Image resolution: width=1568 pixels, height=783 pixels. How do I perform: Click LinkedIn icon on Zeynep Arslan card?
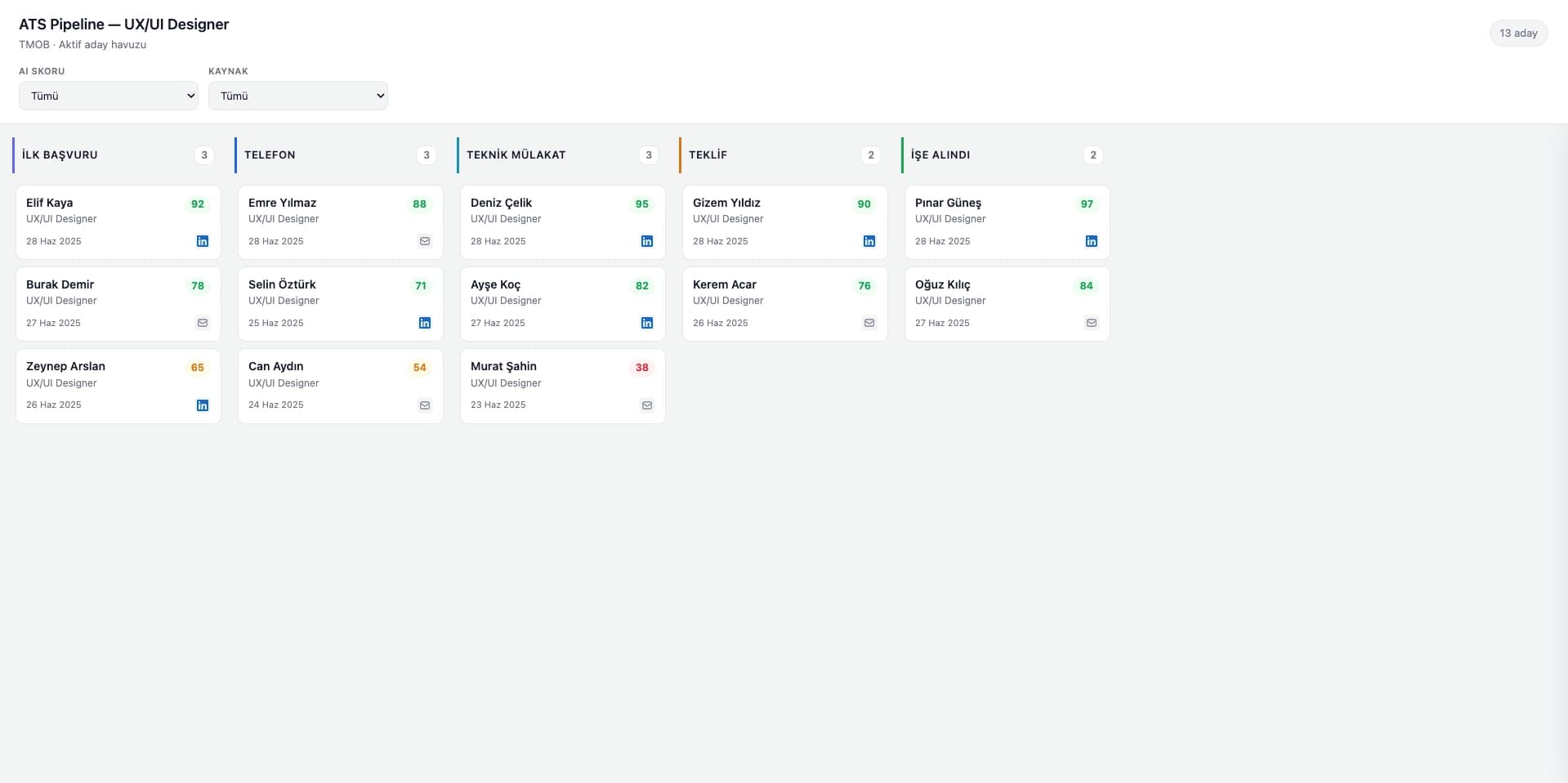203,405
